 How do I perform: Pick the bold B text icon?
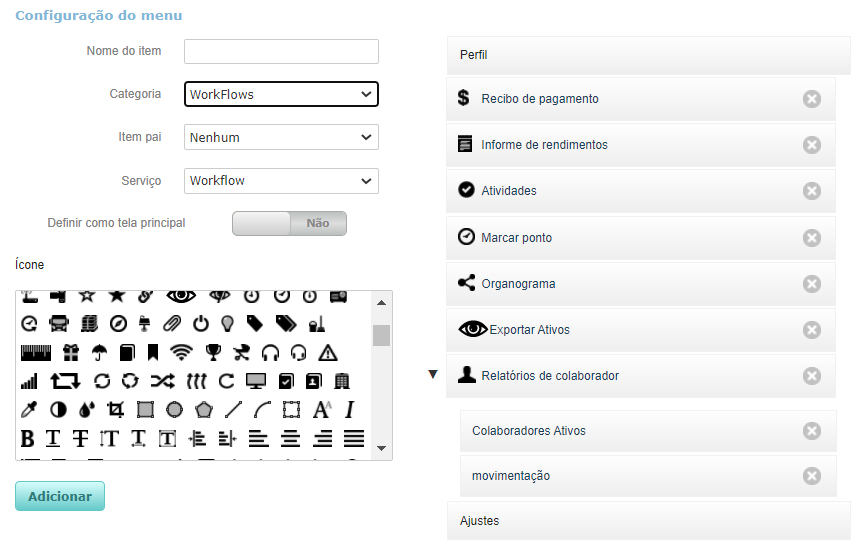click(27, 438)
